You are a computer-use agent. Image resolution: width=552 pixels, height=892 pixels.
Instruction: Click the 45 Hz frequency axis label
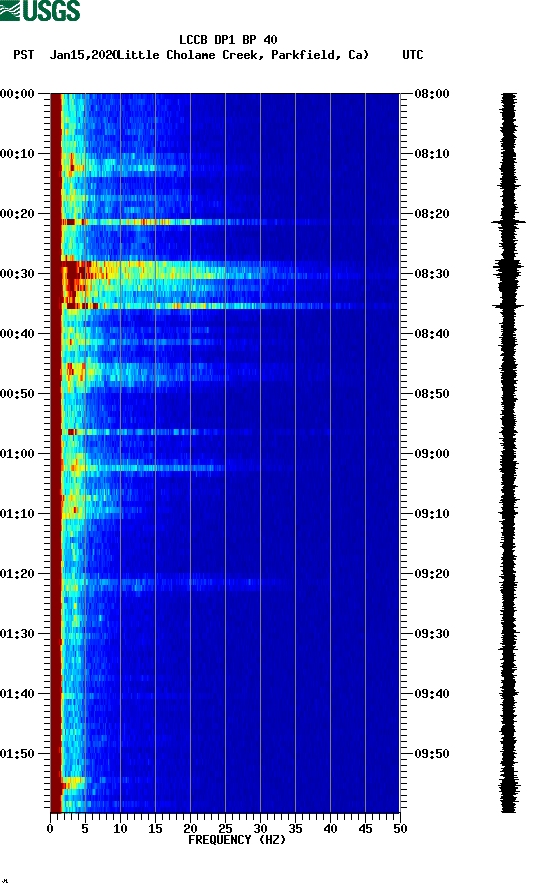tap(365, 829)
